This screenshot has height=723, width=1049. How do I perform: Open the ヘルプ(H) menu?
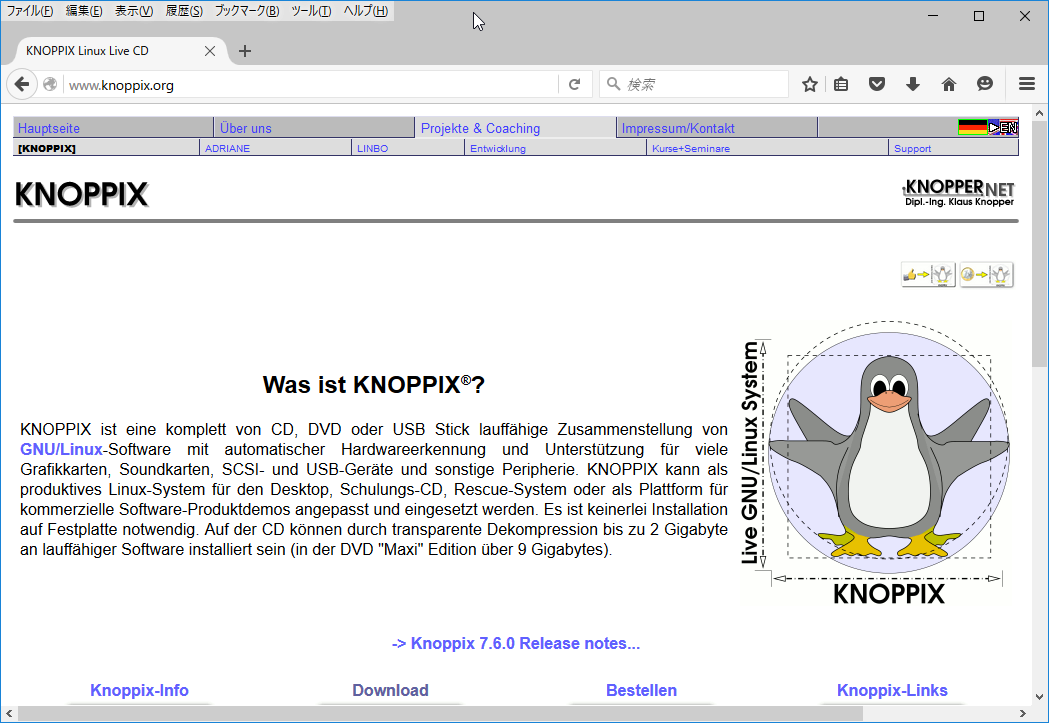point(365,11)
